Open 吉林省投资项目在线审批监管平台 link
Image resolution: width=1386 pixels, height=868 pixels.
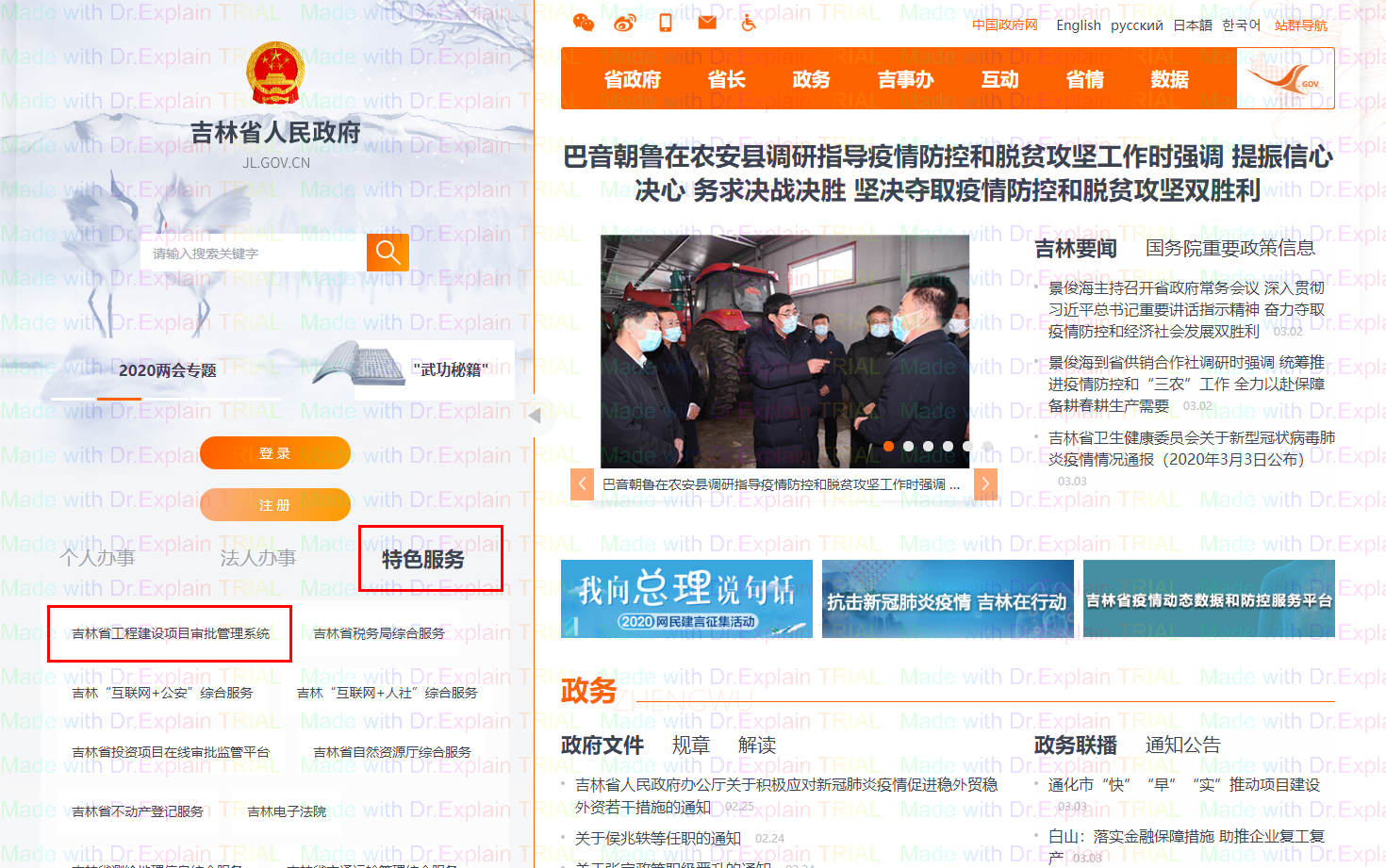[171, 752]
